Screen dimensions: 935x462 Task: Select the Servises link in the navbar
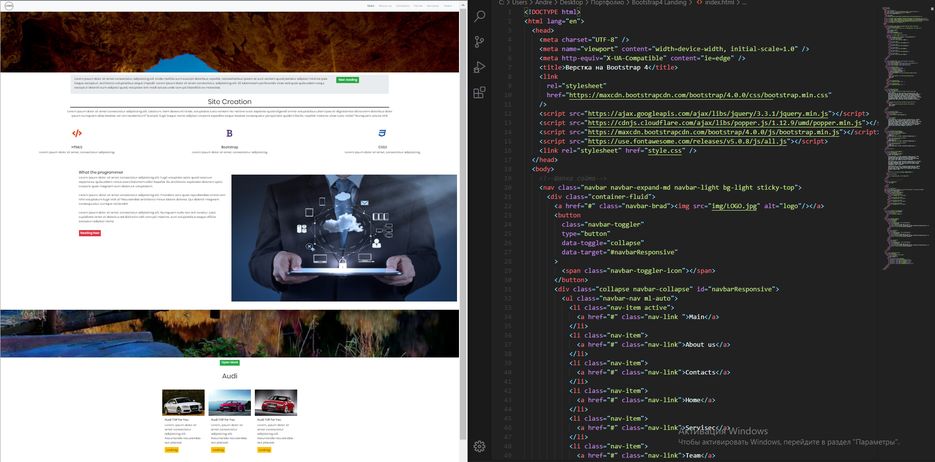click(433, 6)
